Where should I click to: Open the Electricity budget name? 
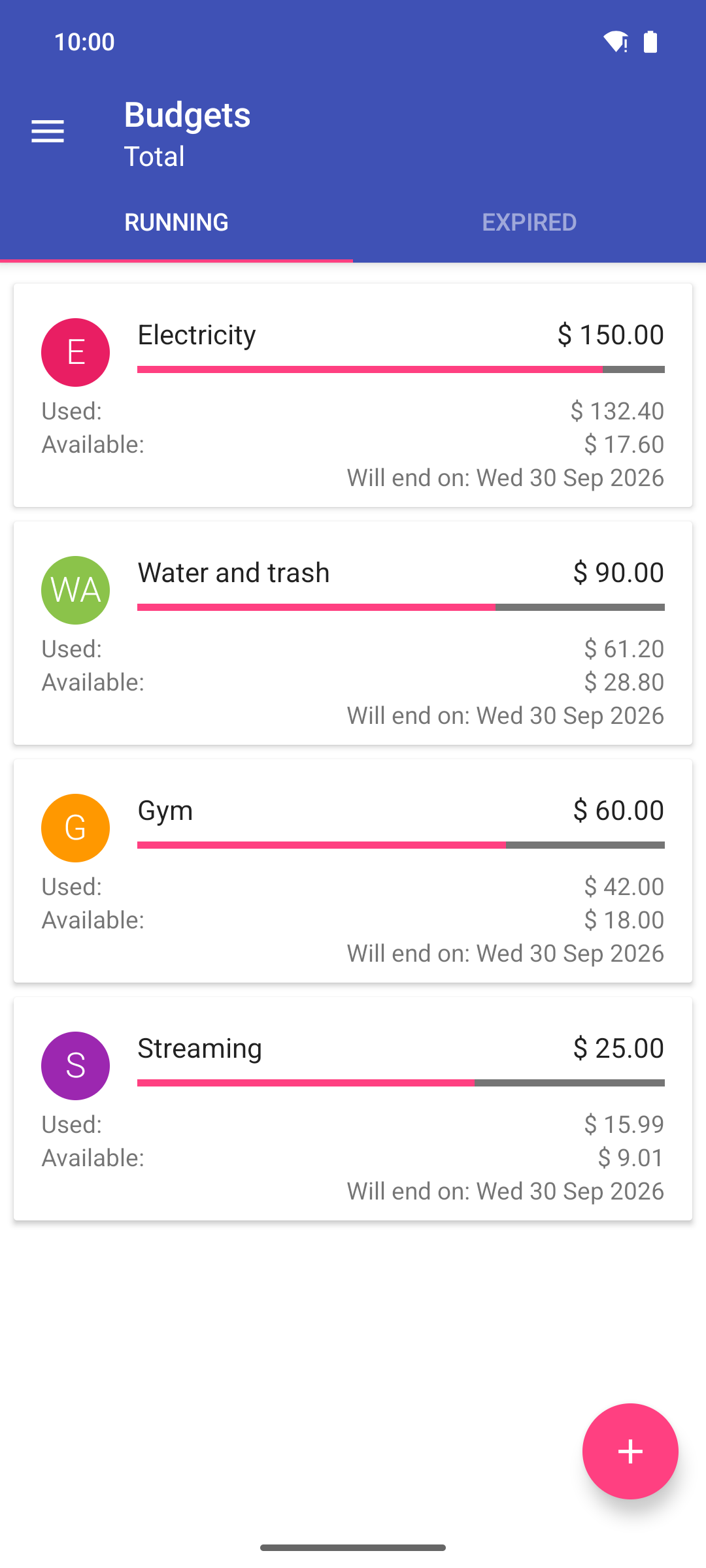(x=197, y=335)
